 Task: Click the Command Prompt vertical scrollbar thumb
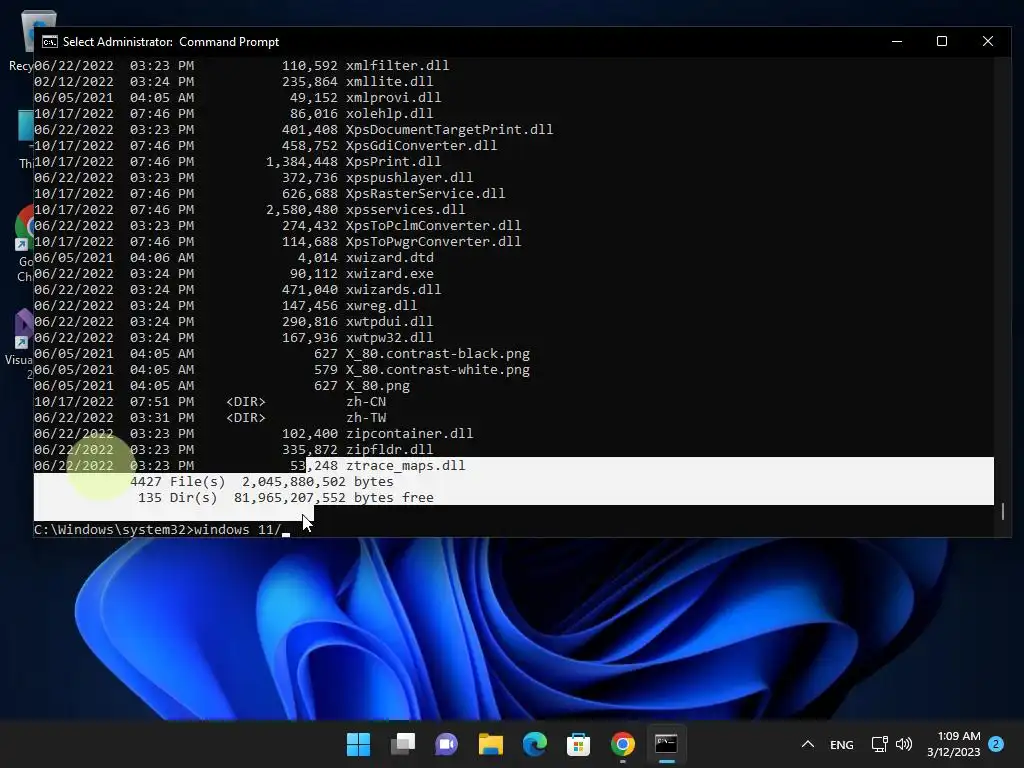(1002, 511)
